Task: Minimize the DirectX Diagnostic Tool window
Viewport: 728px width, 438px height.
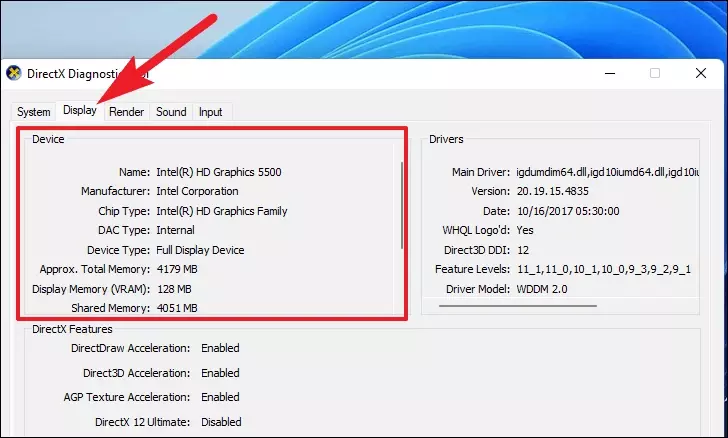Action: [610, 73]
